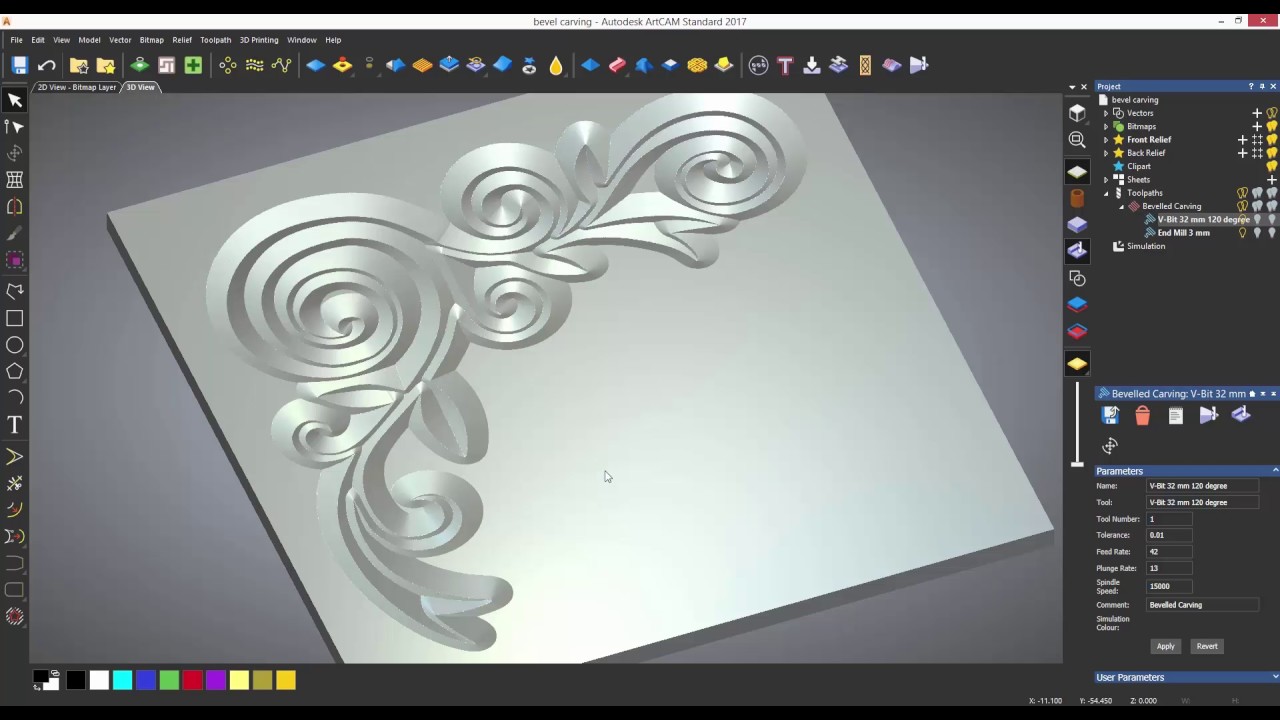
Task: Choose the Create Polygon tool
Action: pyautogui.click(x=15, y=372)
